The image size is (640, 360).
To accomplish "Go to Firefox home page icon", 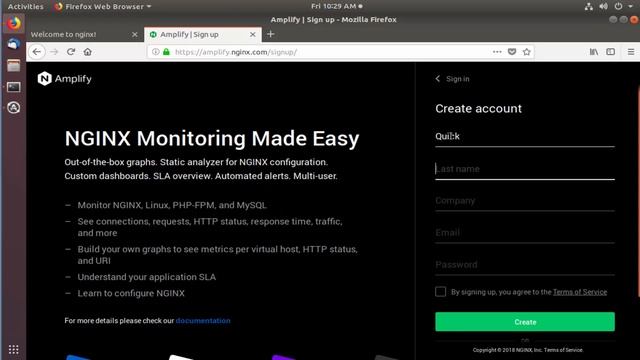I will [x=87, y=52].
